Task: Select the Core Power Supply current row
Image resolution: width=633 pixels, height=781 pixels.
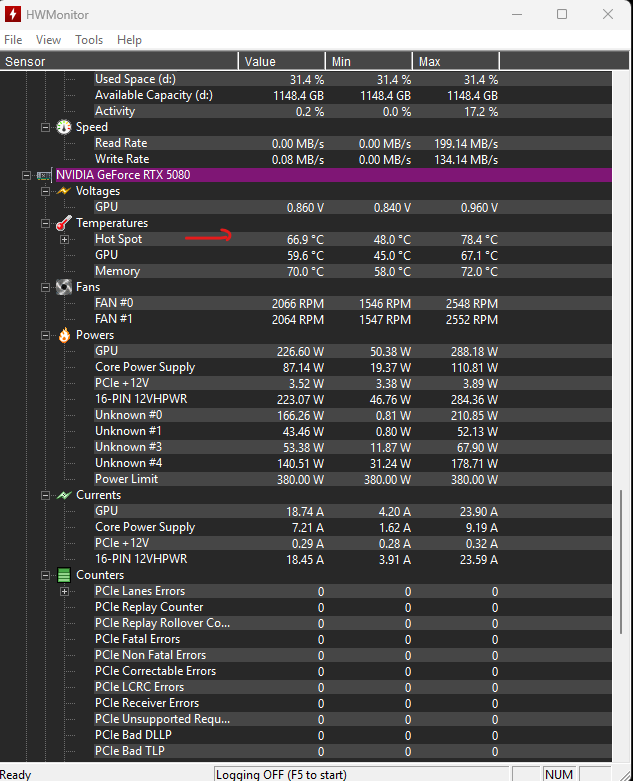Action: [x=353, y=527]
